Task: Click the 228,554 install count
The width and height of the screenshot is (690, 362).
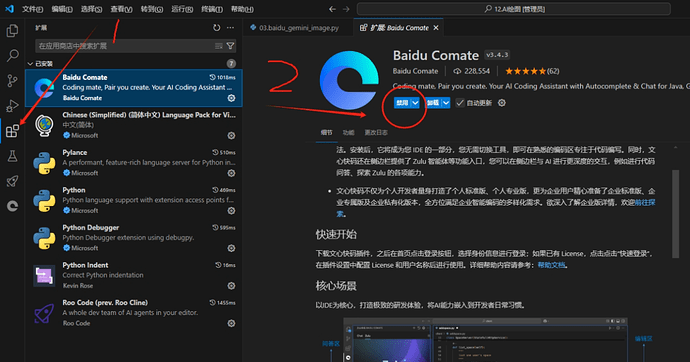Action: pos(471,71)
